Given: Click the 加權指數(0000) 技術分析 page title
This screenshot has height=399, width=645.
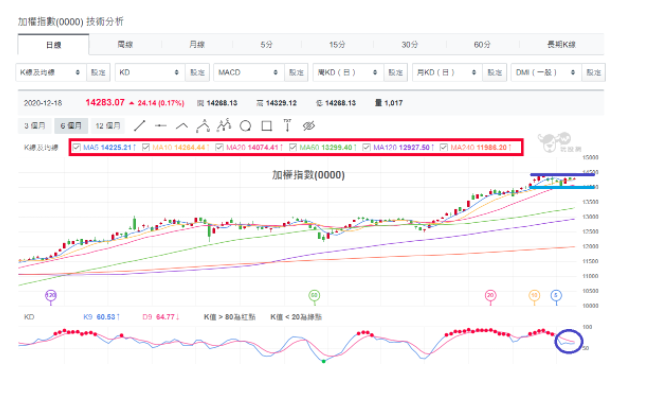Looking at the screenshot, I should [70, 21].
